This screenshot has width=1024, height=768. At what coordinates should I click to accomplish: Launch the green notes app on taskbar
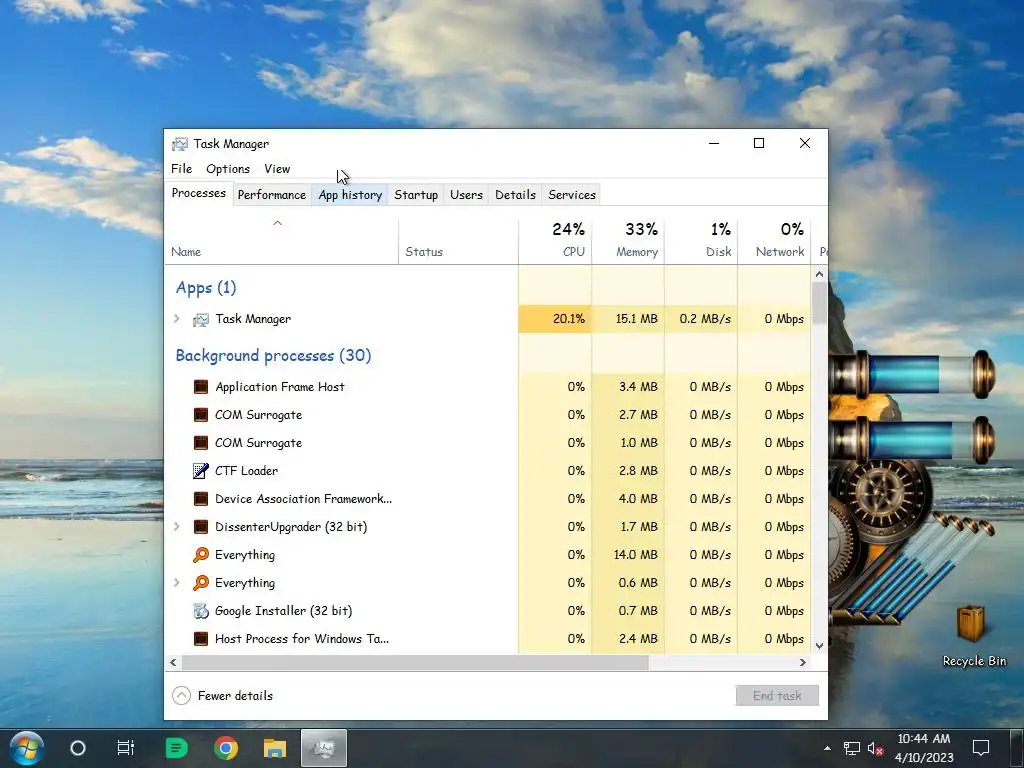176,748
